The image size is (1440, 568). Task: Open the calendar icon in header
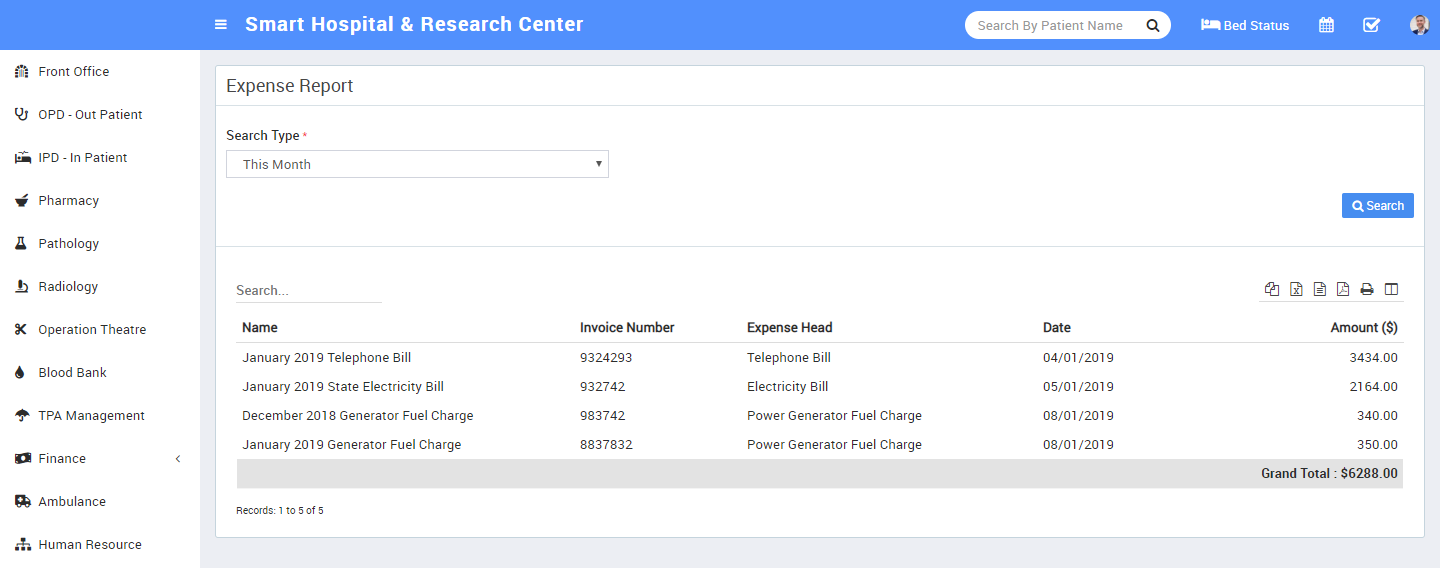point(1326,25)
